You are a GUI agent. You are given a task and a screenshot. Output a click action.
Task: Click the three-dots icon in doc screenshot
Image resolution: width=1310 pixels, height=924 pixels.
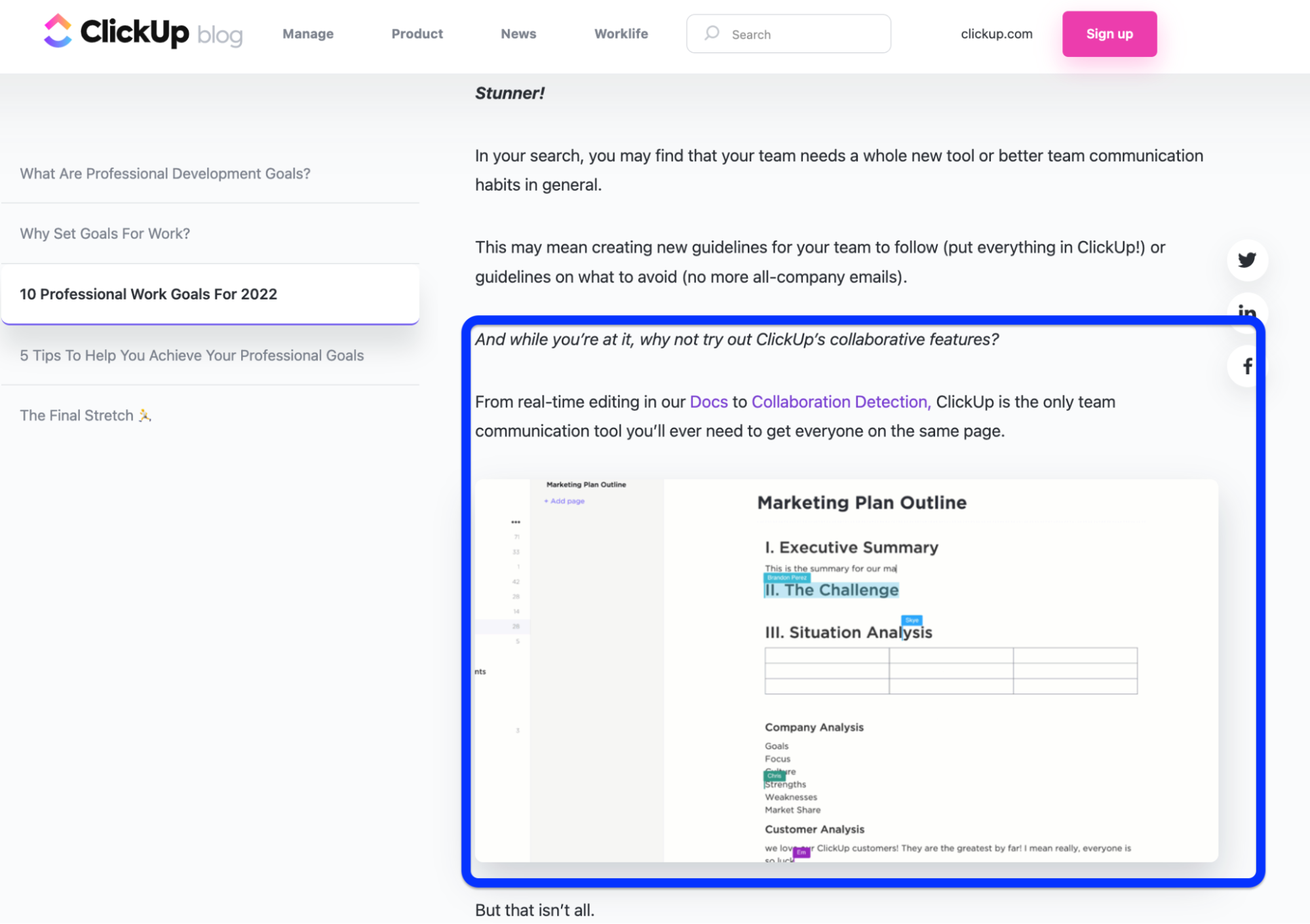pyautogui.click(x=516, y=522)
